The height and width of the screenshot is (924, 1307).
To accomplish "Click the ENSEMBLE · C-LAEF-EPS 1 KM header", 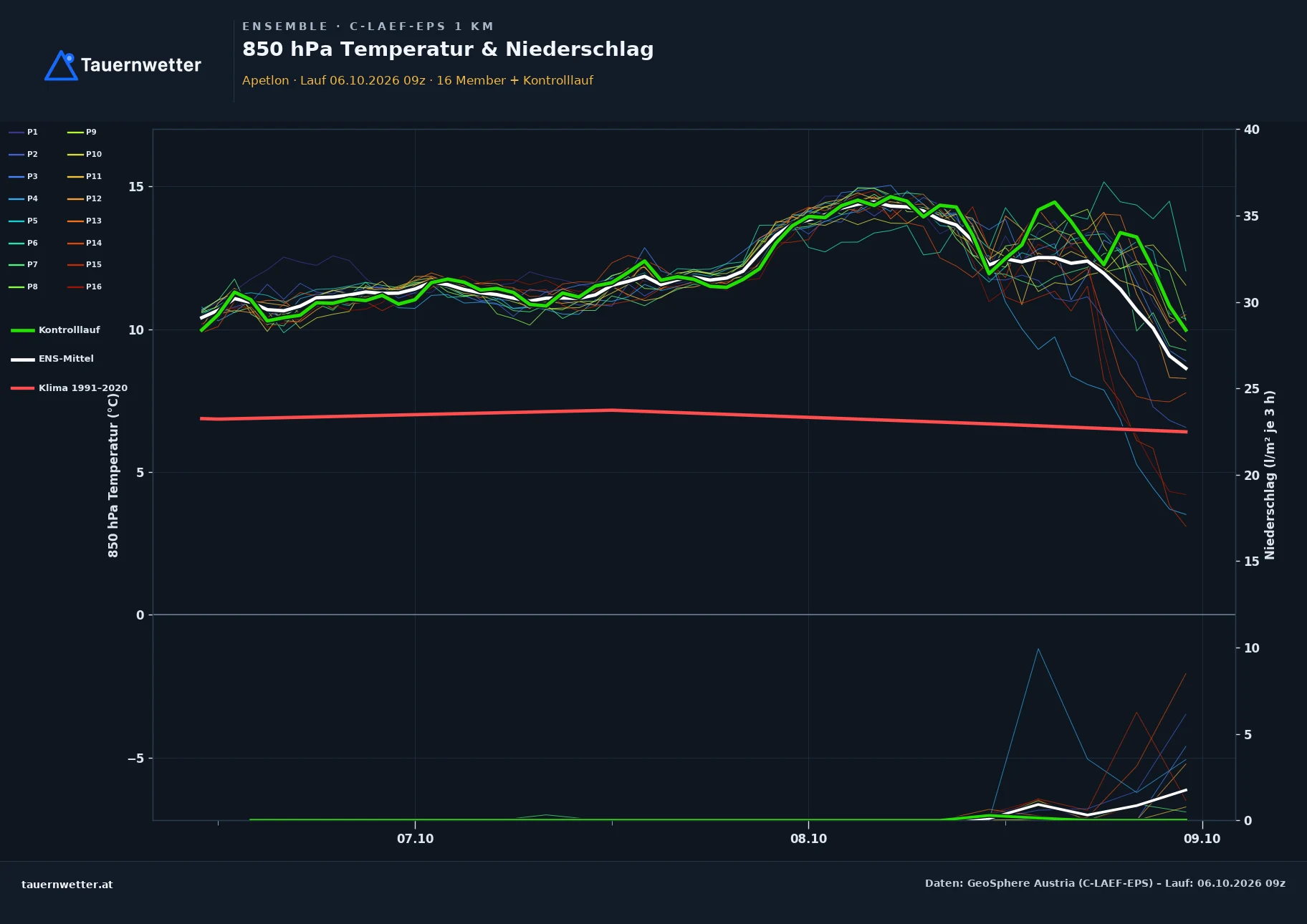I will (x=368, y=27).
